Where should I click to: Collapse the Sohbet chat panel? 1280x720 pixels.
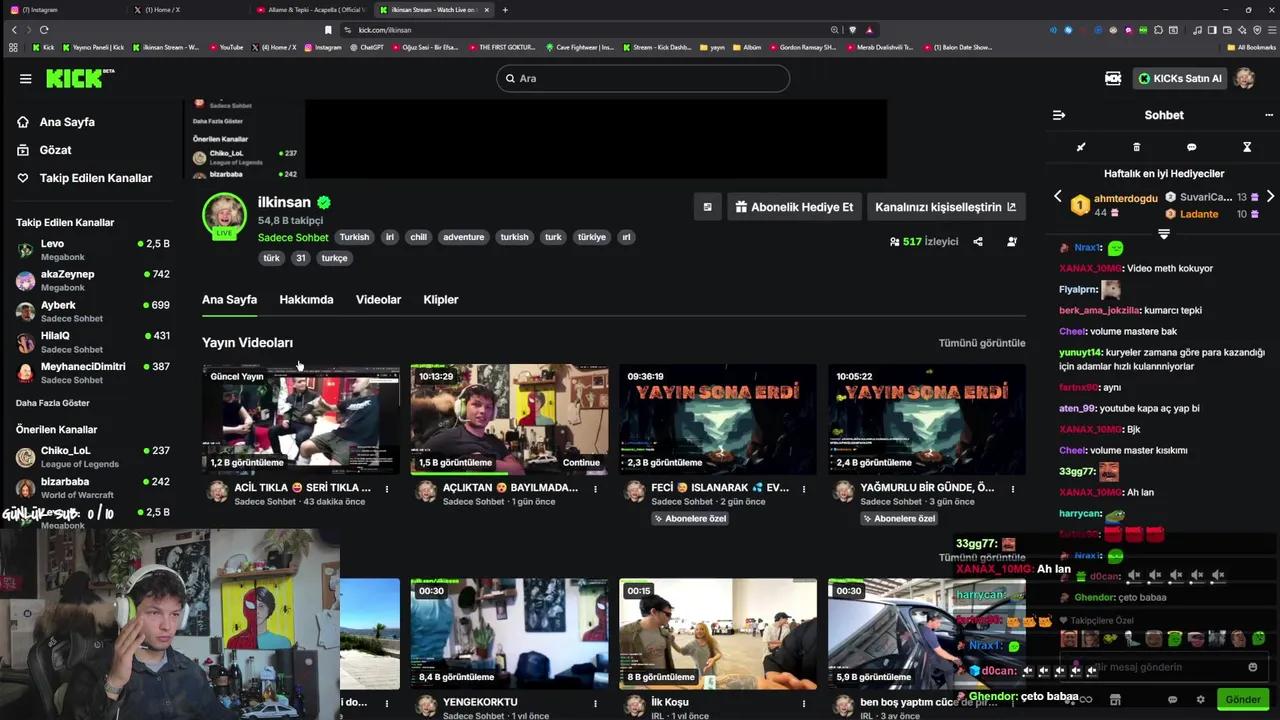[1059, 115]
